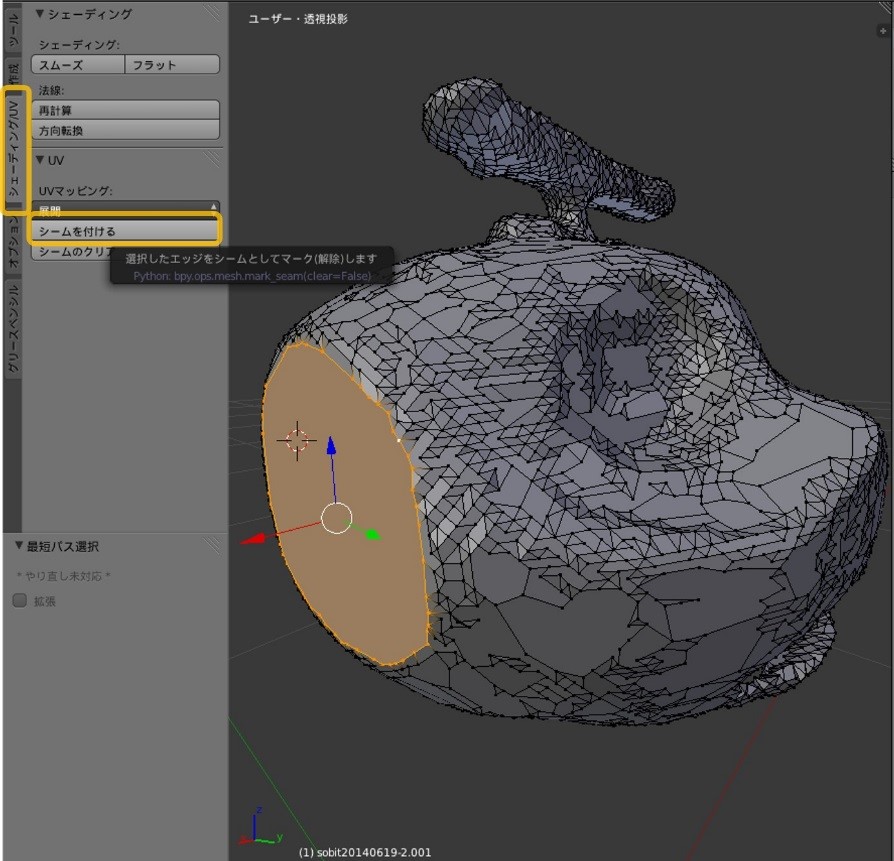
Task: Click the スムーズ shading button
Action: (78, 65)
